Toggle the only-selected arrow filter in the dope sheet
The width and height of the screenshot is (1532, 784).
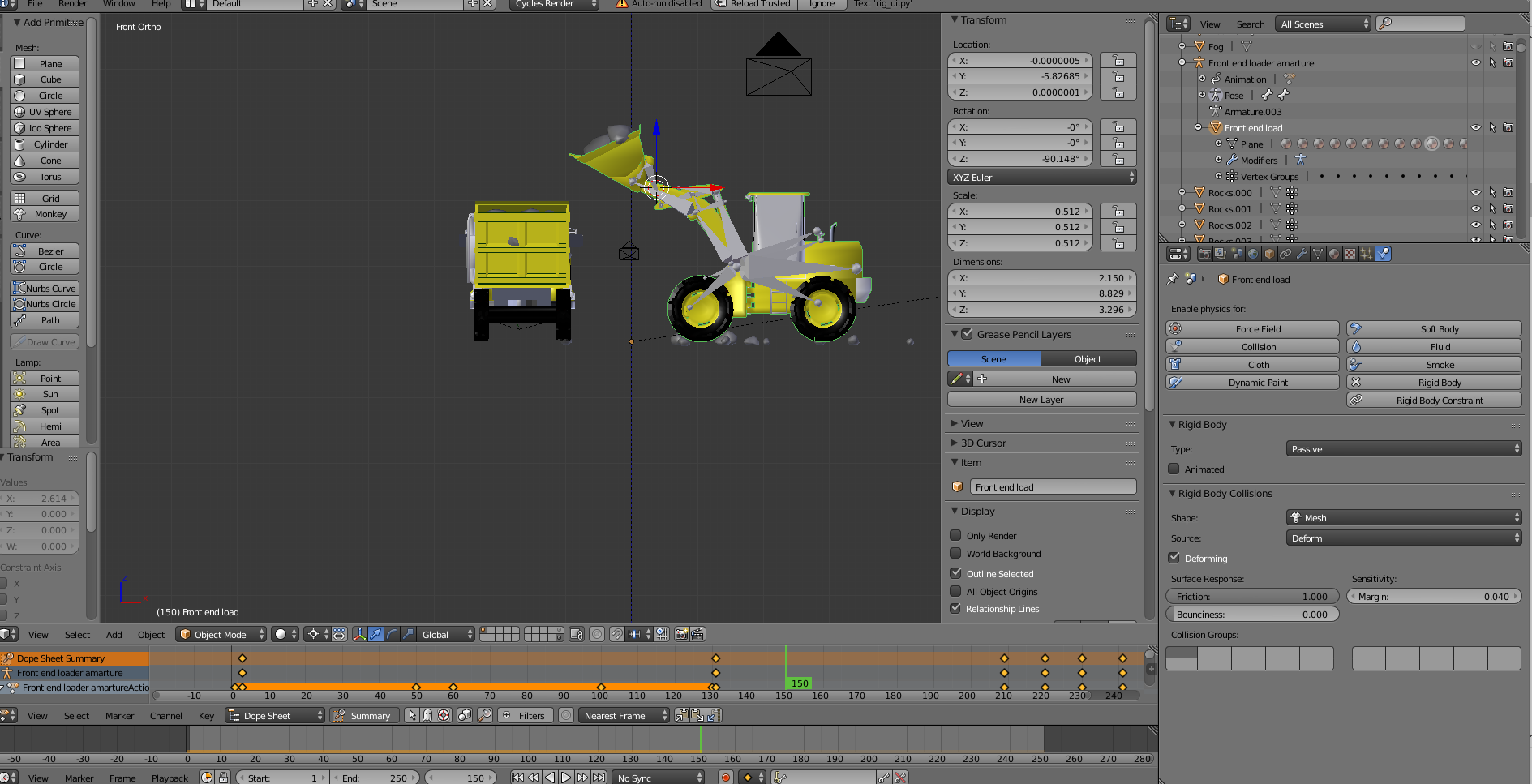(x=412, y=715)
